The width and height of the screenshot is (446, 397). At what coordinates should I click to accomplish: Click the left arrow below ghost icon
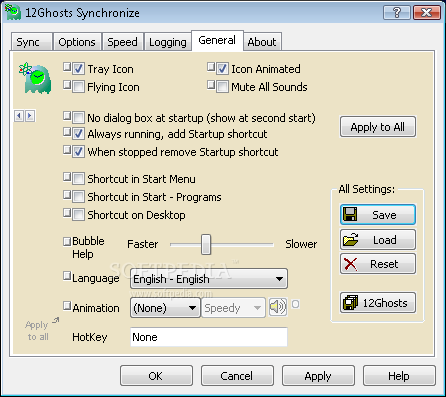(19, 116)
